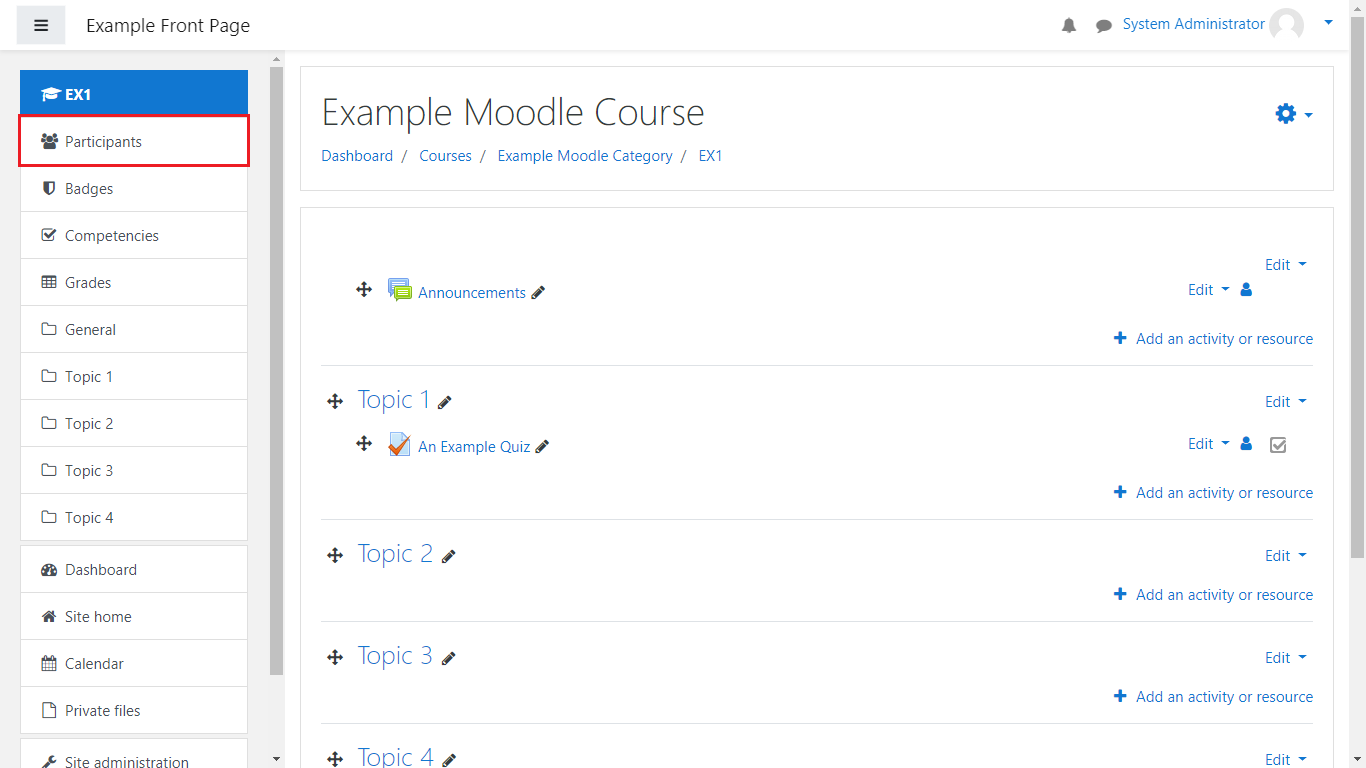Open Calendar from the navigation drawer

(x=94, y=664)
